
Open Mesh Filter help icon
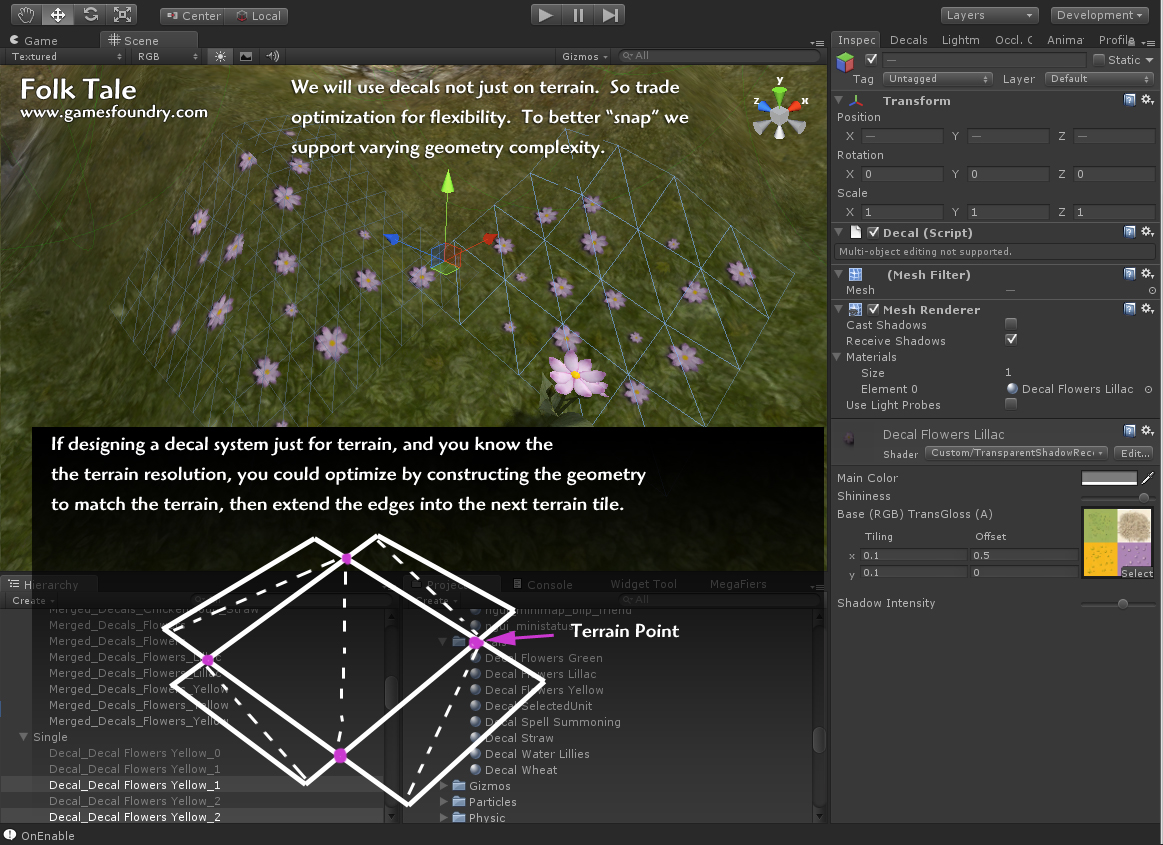(1130, 274)
